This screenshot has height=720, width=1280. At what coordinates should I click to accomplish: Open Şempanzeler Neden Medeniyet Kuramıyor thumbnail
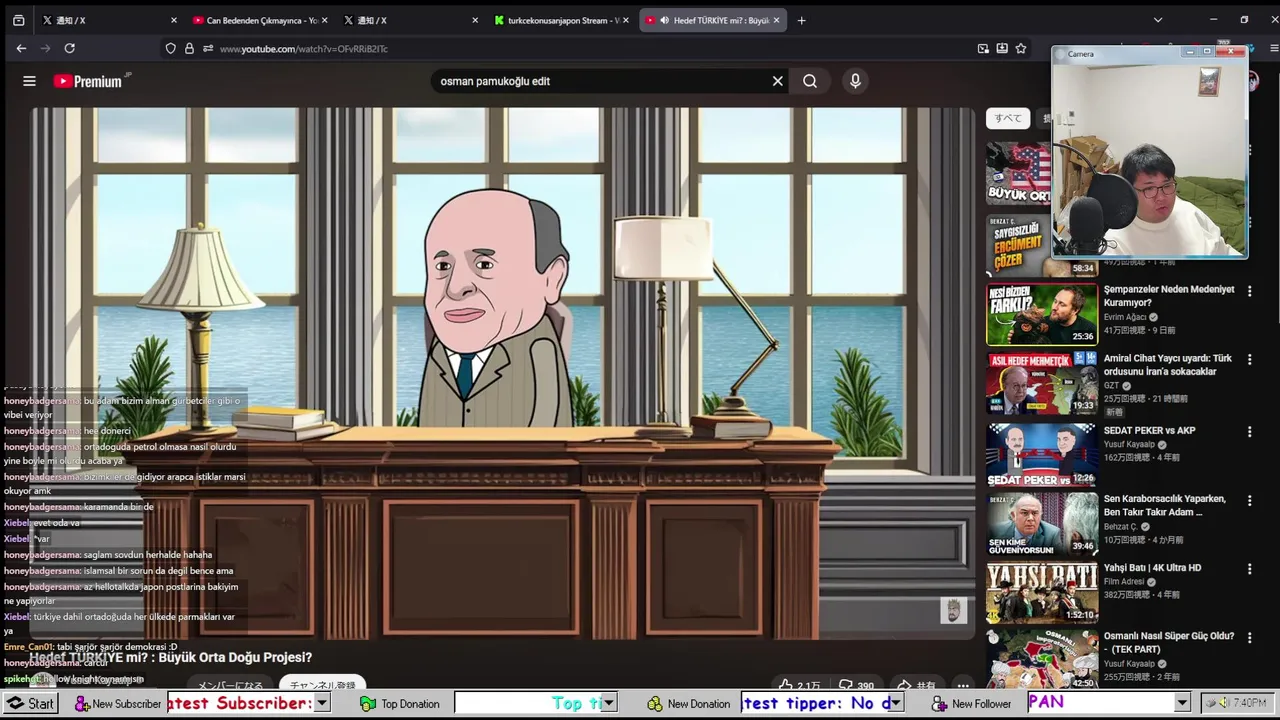point(1042,315)
